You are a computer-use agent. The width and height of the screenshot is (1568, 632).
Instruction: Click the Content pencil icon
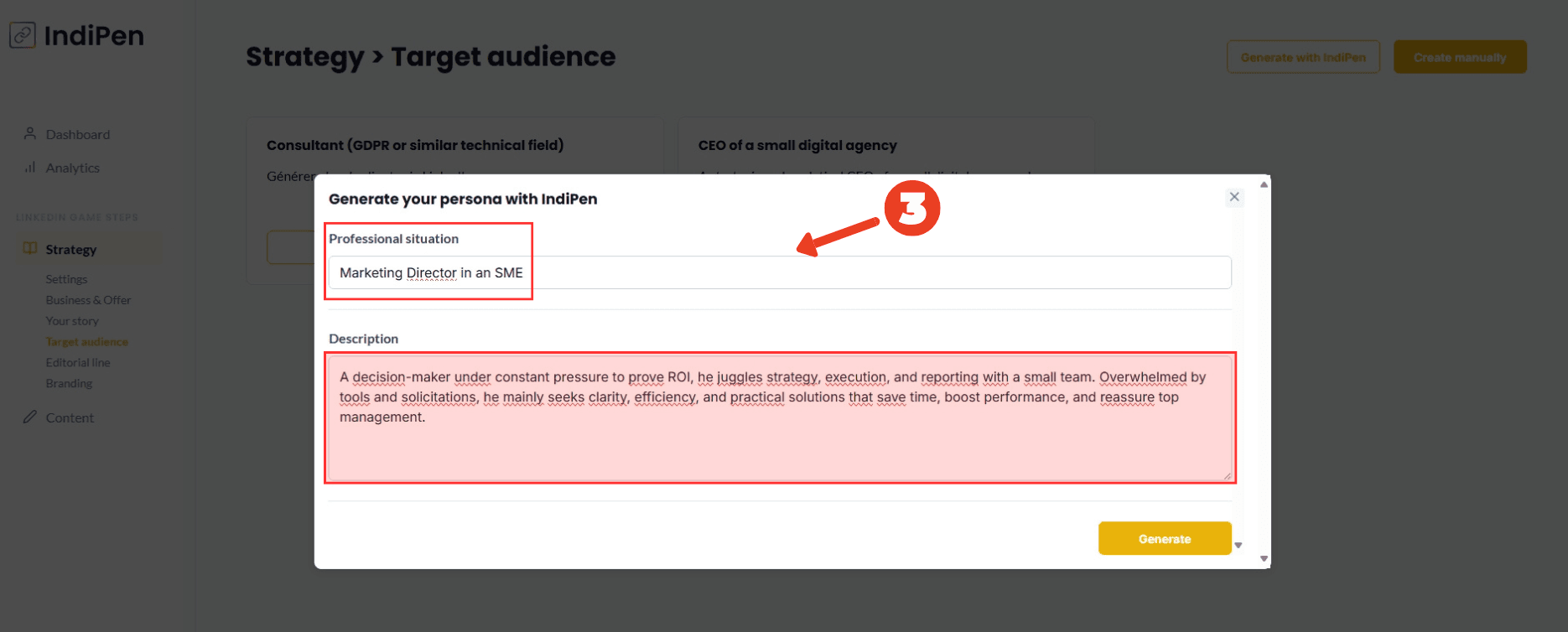point(30,417)
